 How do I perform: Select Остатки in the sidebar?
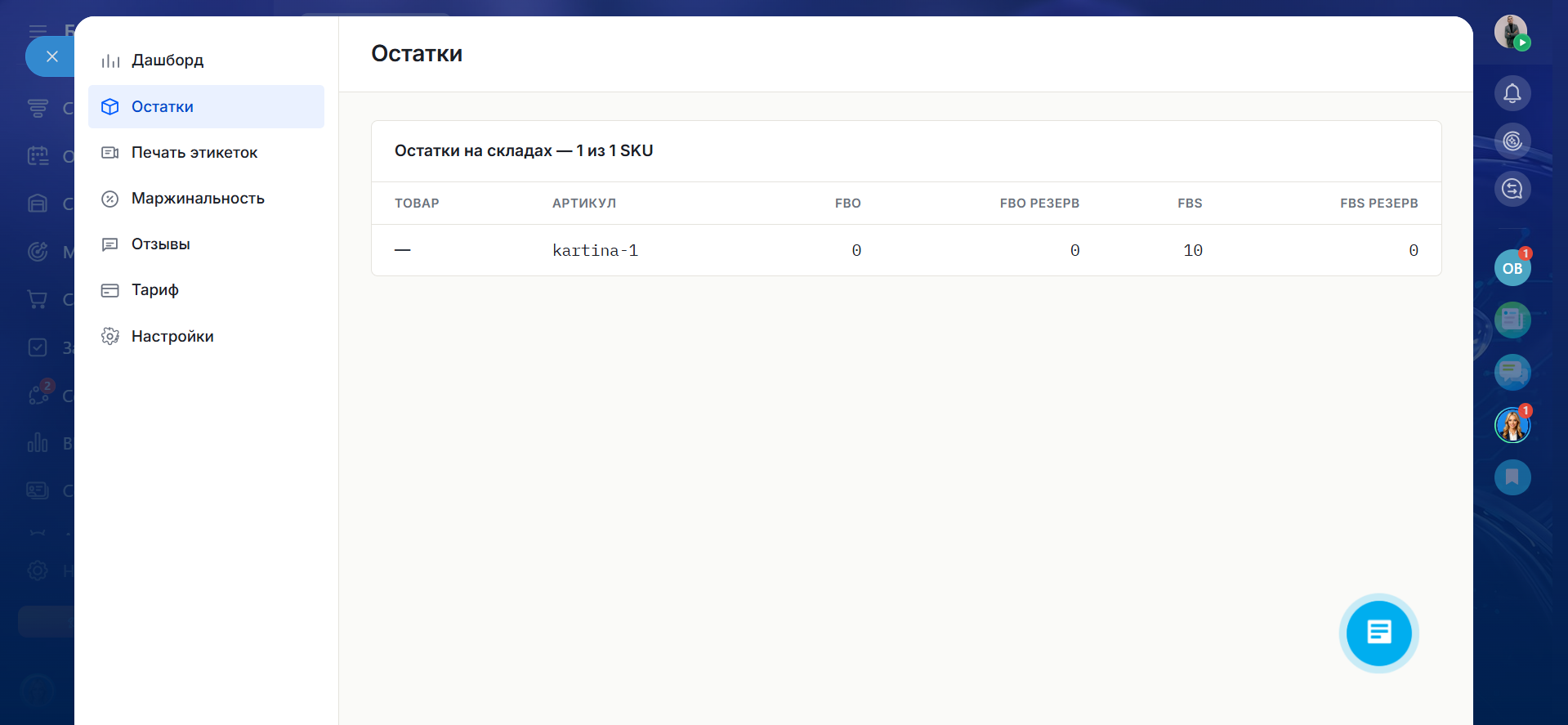click(206, 106)
